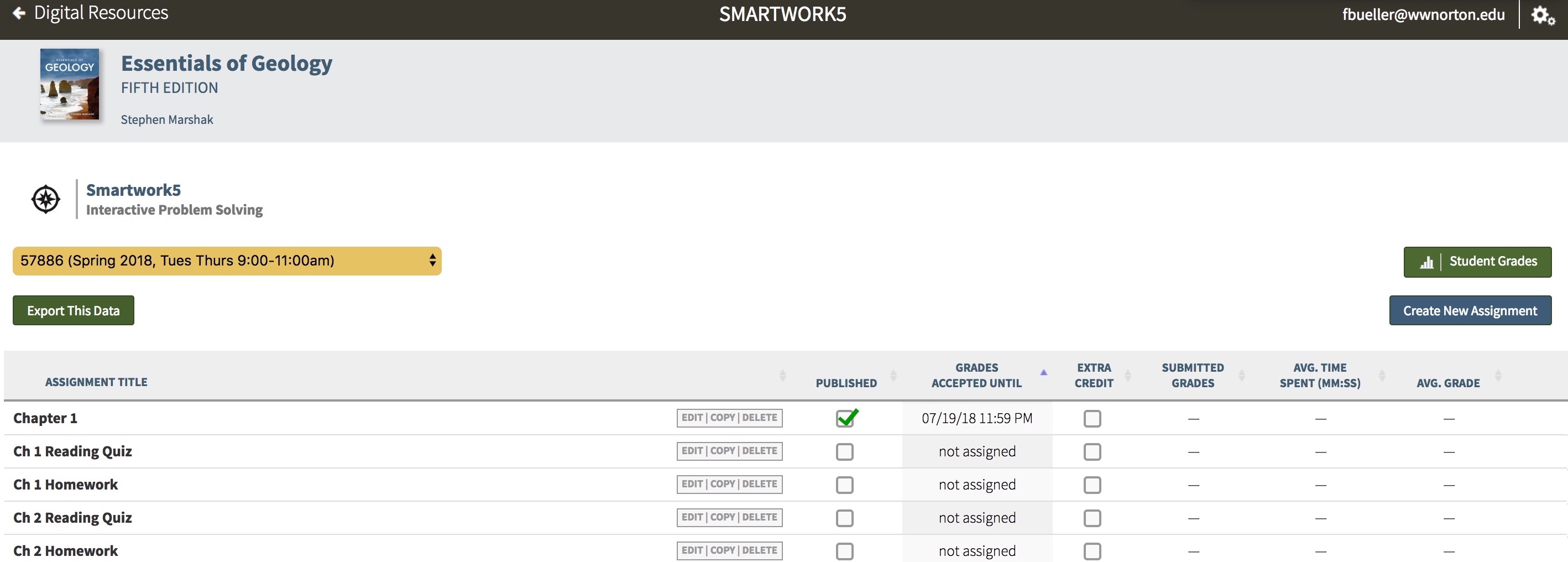Open the Ch 1 Reading Quiz title

coord(72,451)
